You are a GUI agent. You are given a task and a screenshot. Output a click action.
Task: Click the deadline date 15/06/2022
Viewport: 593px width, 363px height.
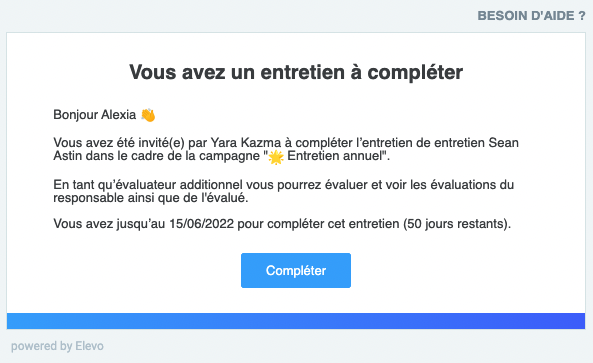tap(202, 223)
